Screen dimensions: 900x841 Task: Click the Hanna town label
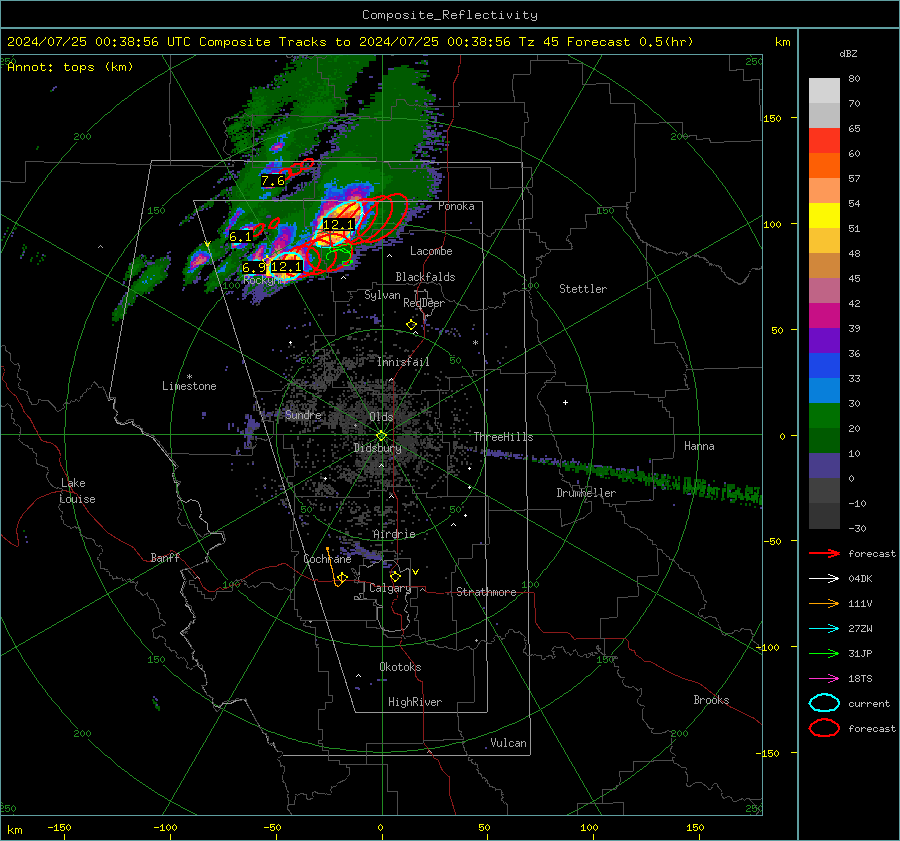click(699, 446)
